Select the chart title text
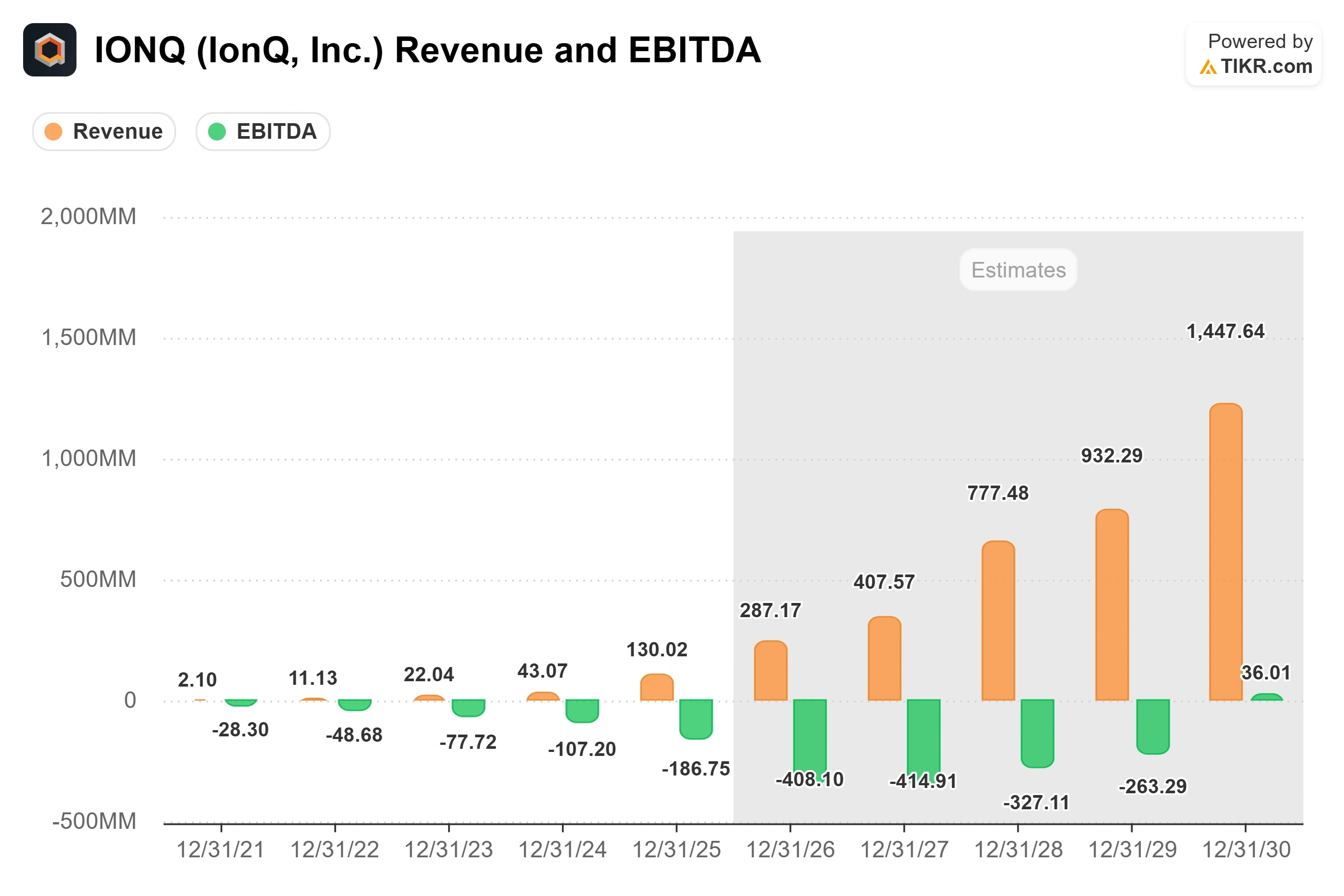 point(427,50)
